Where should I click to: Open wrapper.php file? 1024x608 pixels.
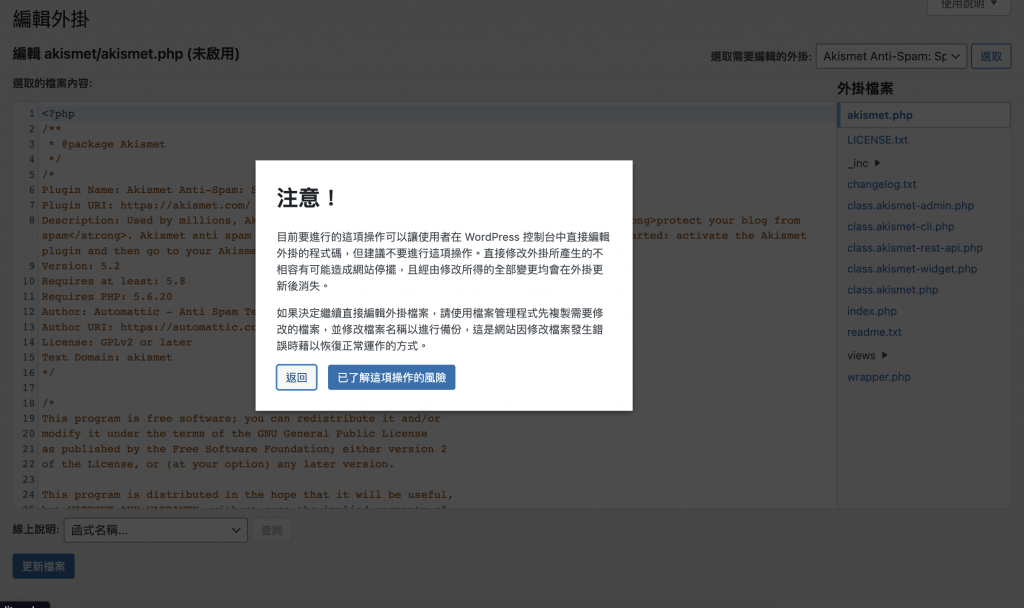878,377
